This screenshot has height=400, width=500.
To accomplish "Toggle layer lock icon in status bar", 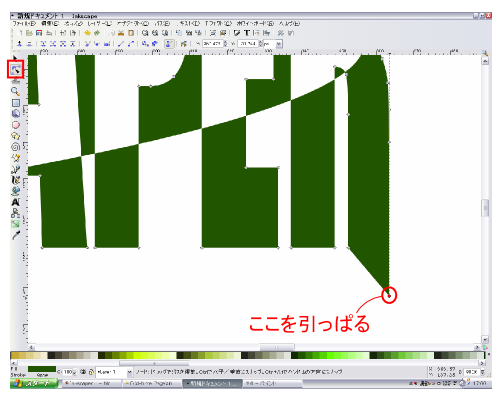I will [x=91, y=372].
